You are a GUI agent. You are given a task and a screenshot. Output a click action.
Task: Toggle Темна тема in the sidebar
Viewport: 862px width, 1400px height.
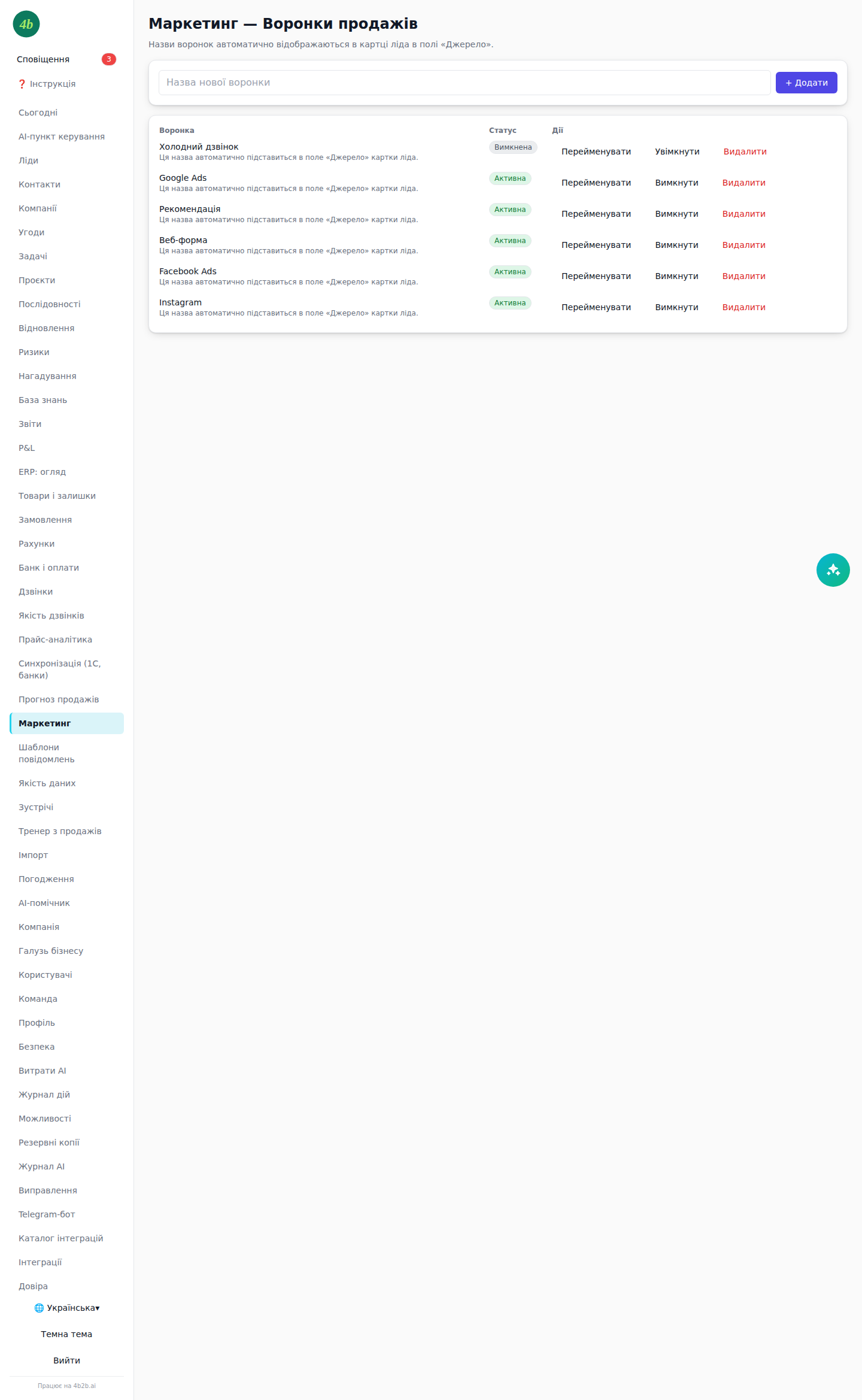pos(66,1334)
